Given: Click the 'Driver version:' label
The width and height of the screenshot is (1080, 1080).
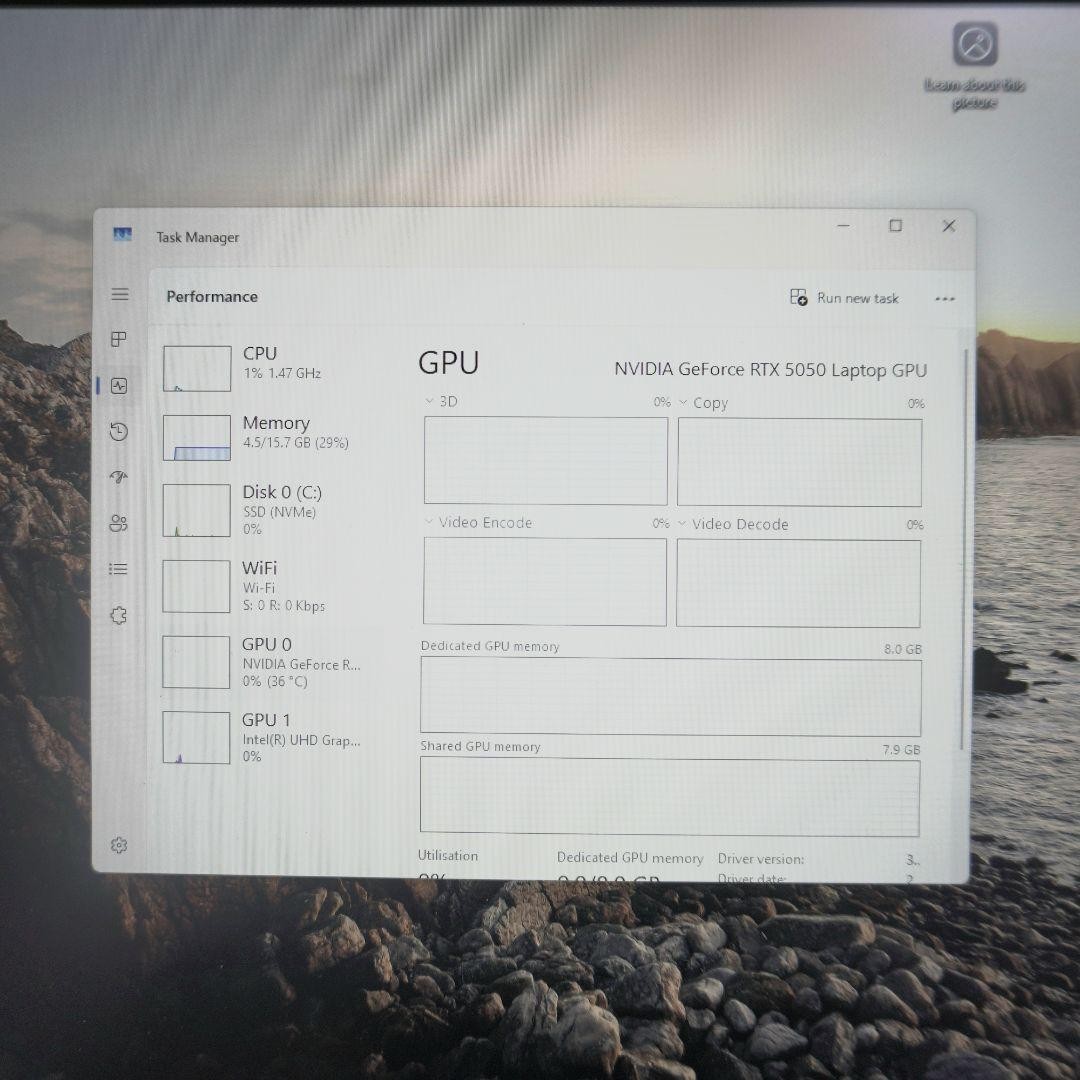Looking at the screenshot, I should coord(761,859).
